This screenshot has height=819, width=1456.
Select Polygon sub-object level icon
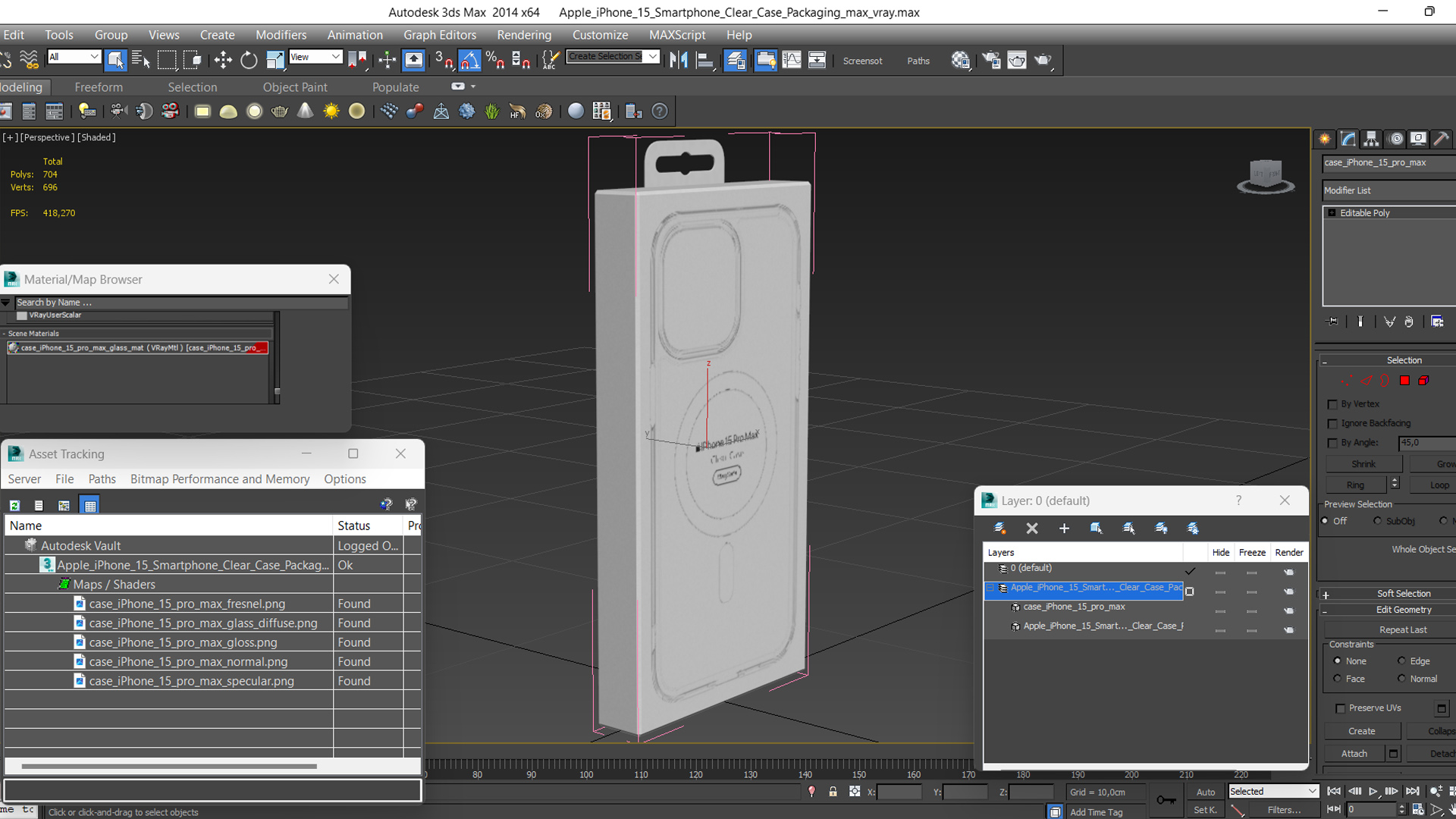(1404, 381)
